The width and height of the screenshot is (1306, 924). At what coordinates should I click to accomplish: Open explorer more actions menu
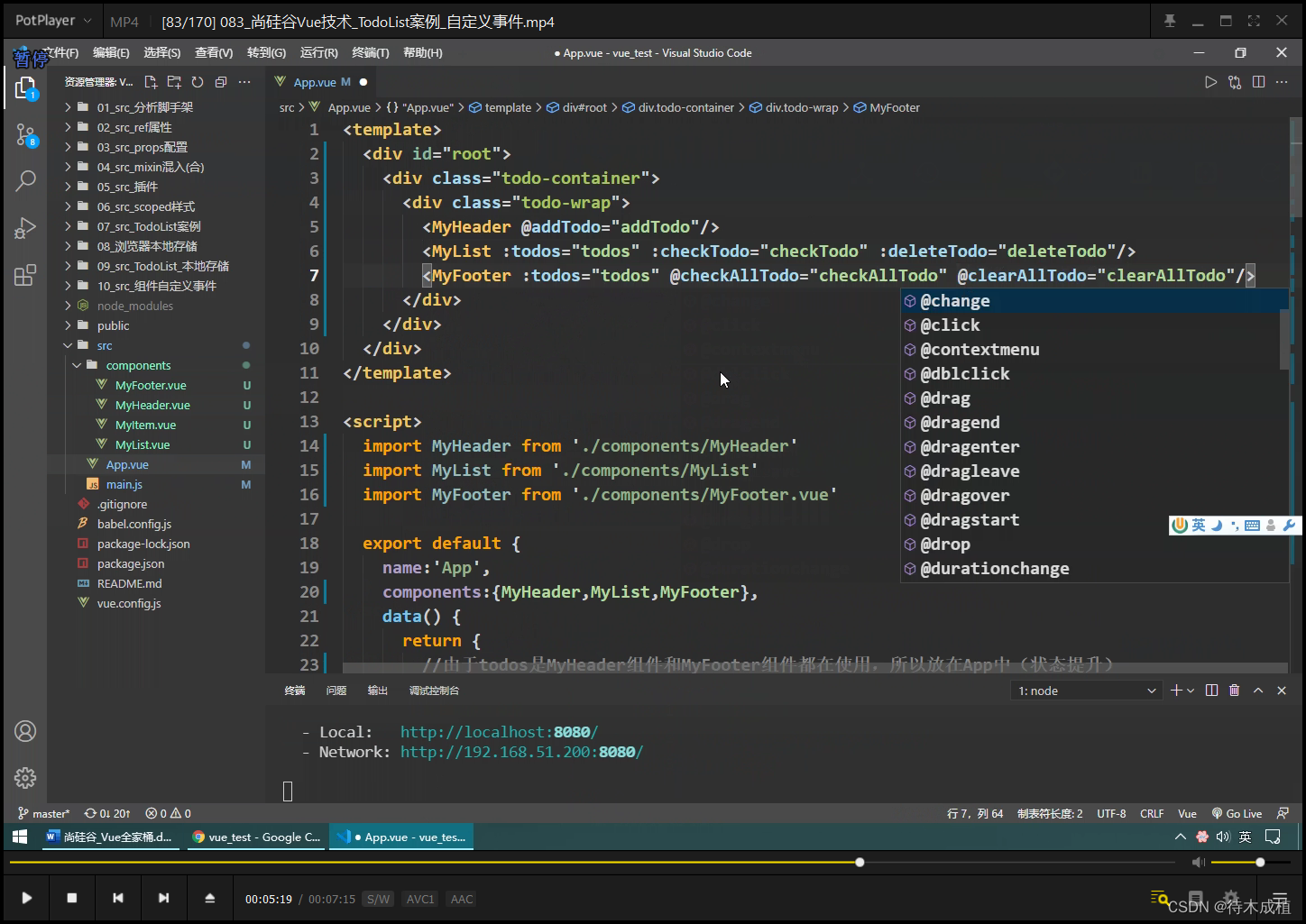(x=244, y=82)
